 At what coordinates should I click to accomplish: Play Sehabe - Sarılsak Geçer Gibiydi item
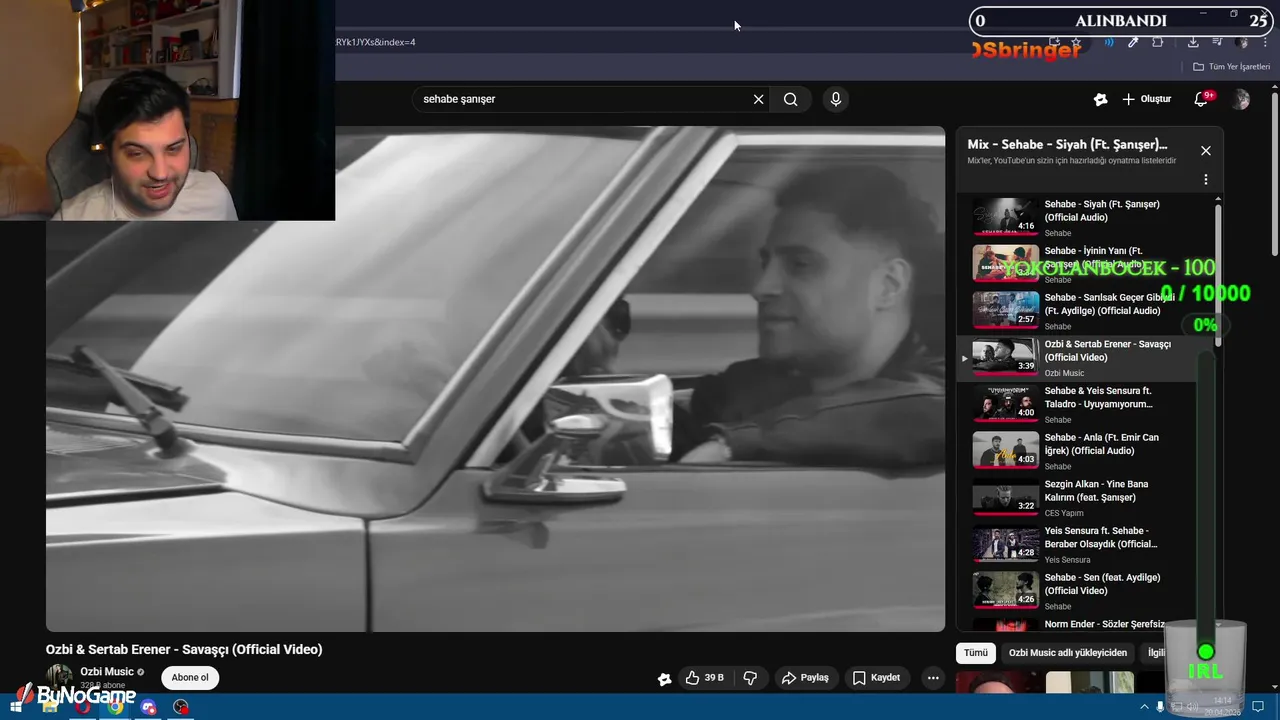(x=1084, y=311)
